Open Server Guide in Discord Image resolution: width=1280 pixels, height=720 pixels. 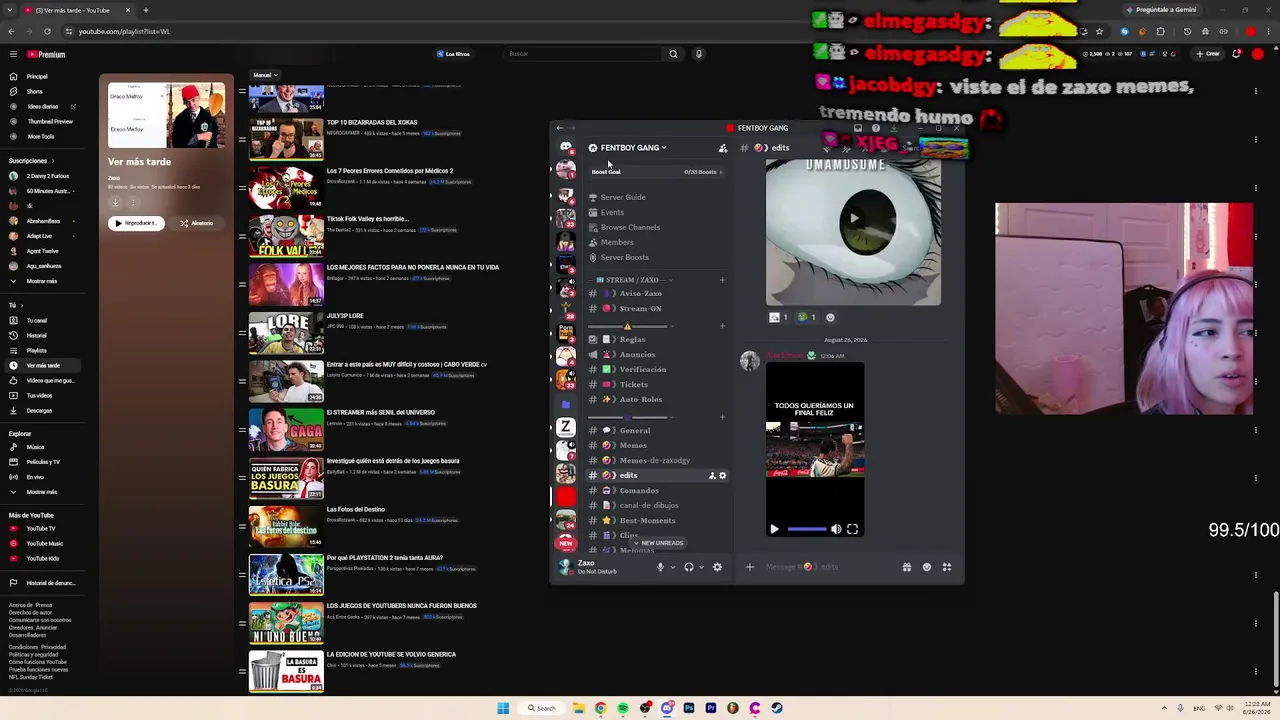623,197
